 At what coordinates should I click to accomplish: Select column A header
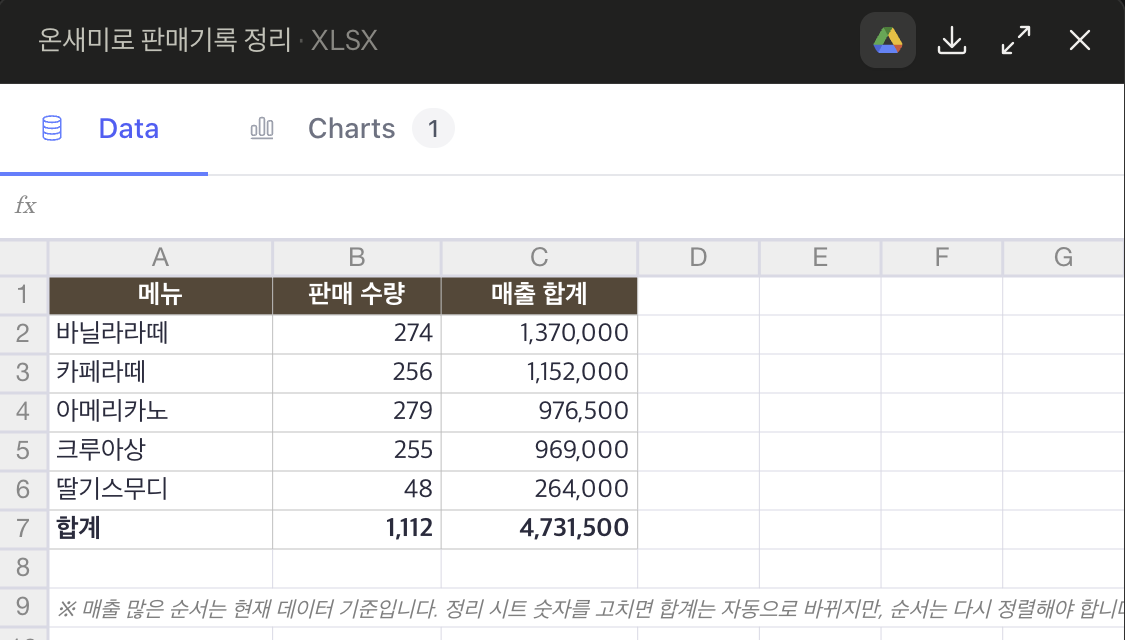click(x=160, y=257)
